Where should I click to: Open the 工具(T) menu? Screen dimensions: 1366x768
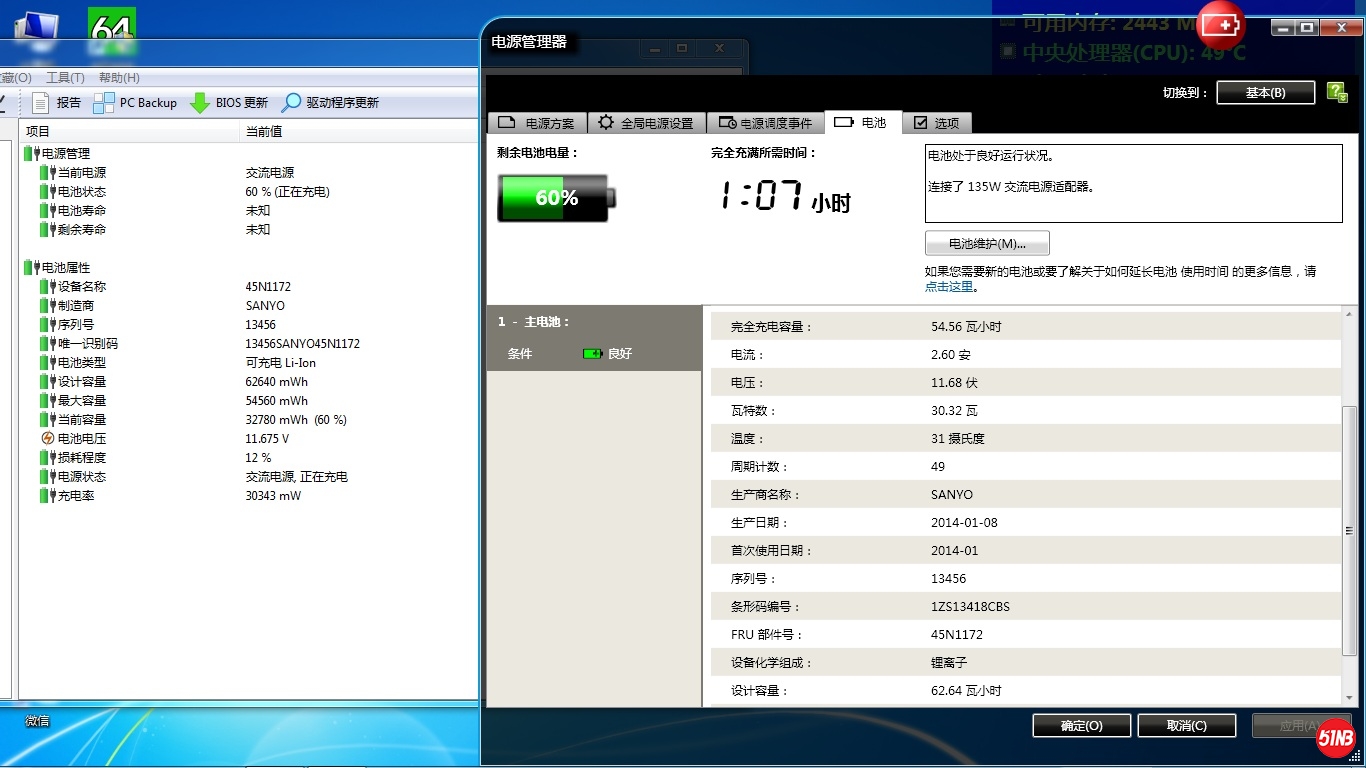pyautogui.click(x=65, y=77)
